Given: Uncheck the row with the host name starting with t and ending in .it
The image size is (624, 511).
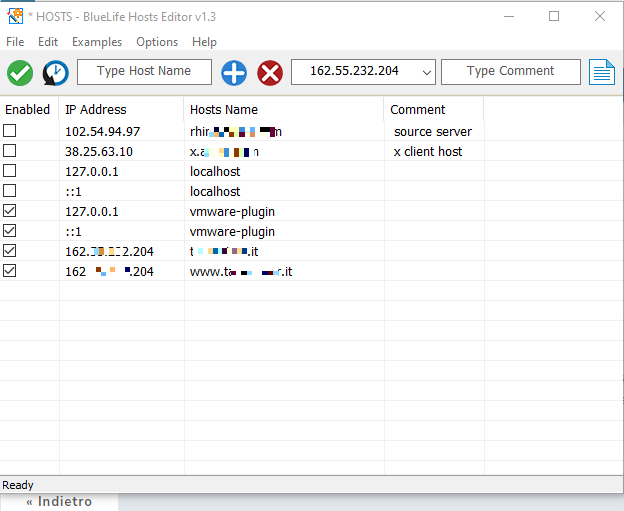Looking at the screenshot, I should click(10, 250).
